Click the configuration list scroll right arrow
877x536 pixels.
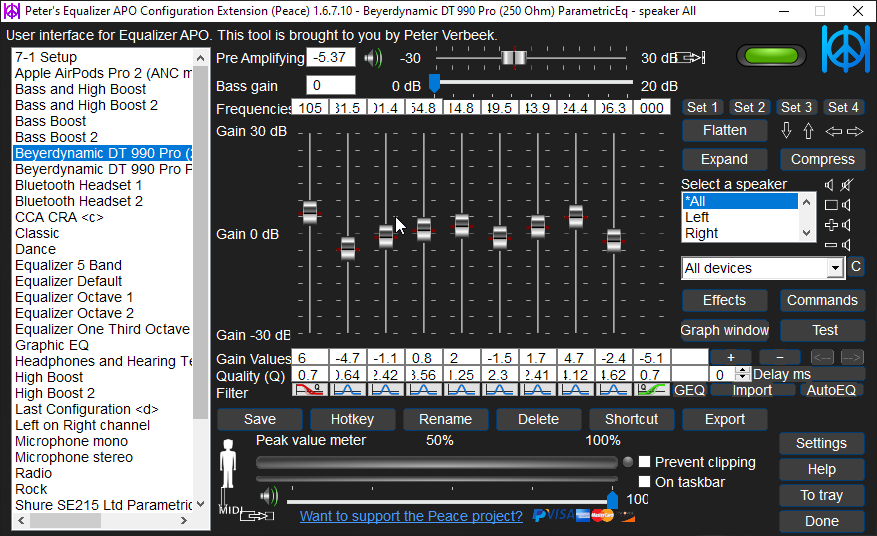click(x=183, y=520)
